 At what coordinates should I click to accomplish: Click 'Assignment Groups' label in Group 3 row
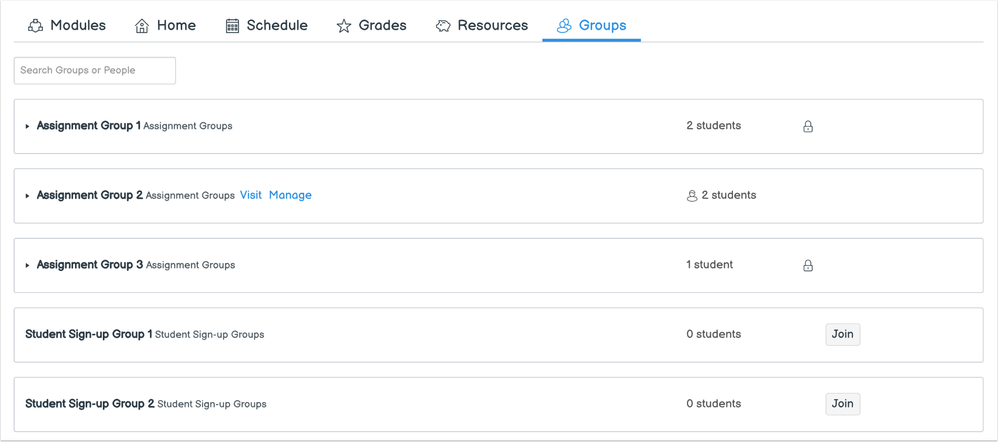(190, 265)
